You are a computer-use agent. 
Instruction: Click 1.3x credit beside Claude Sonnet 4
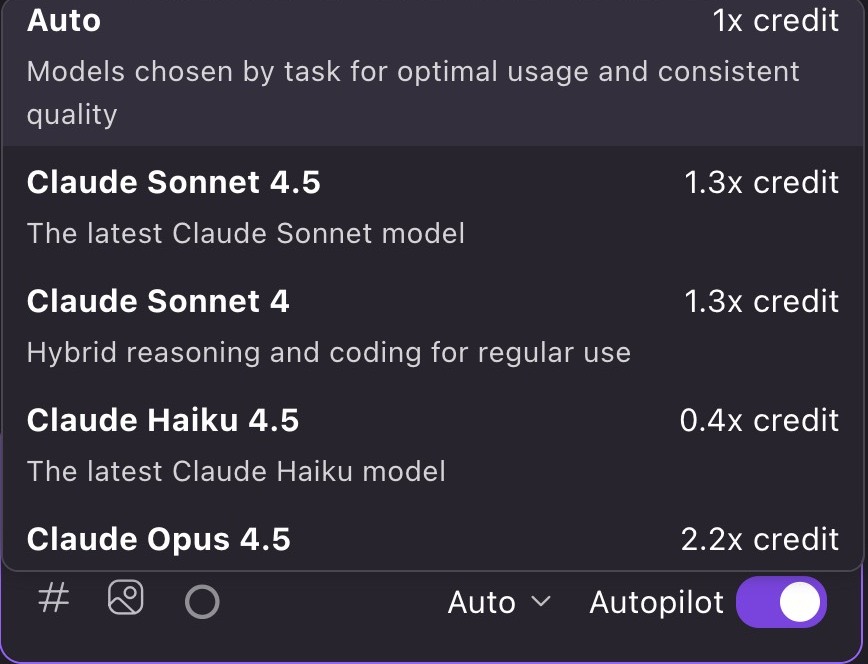[x=761, y=301]
